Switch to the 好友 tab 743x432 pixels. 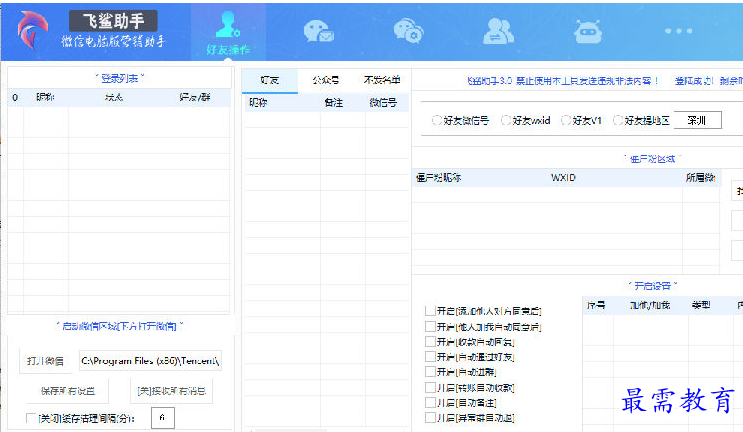tap(270, 80)
